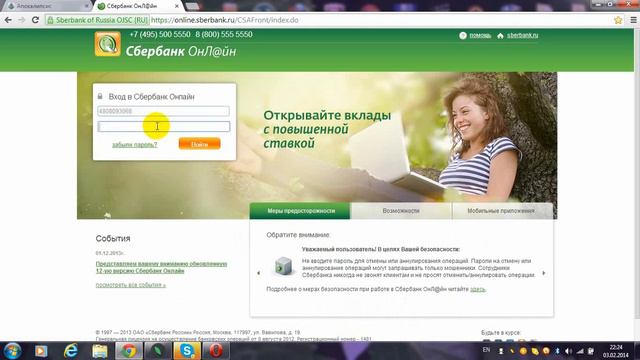Click volume speaker tray icon
The width and height of the screenshot is (640, 360).
click(x=569, y=351)
